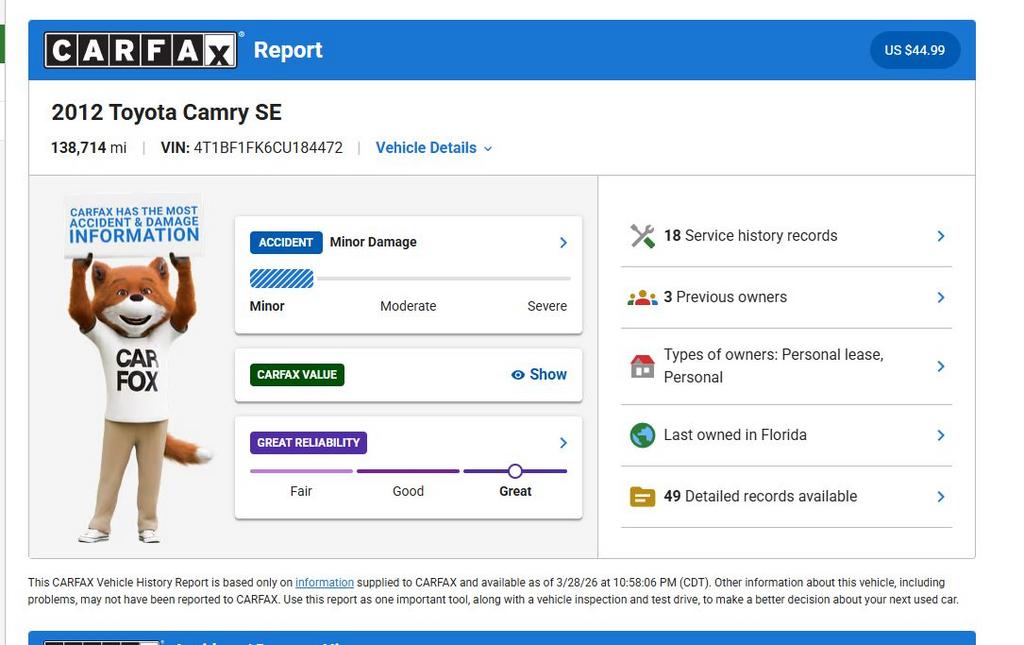
Task: Toggle Show on the CARFAX VALUE panel
Action: click(546, 374)
